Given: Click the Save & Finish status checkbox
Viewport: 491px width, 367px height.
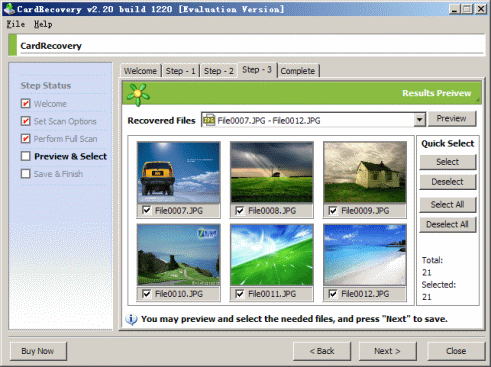Looking at the screenshot, I should click(26, 173).
